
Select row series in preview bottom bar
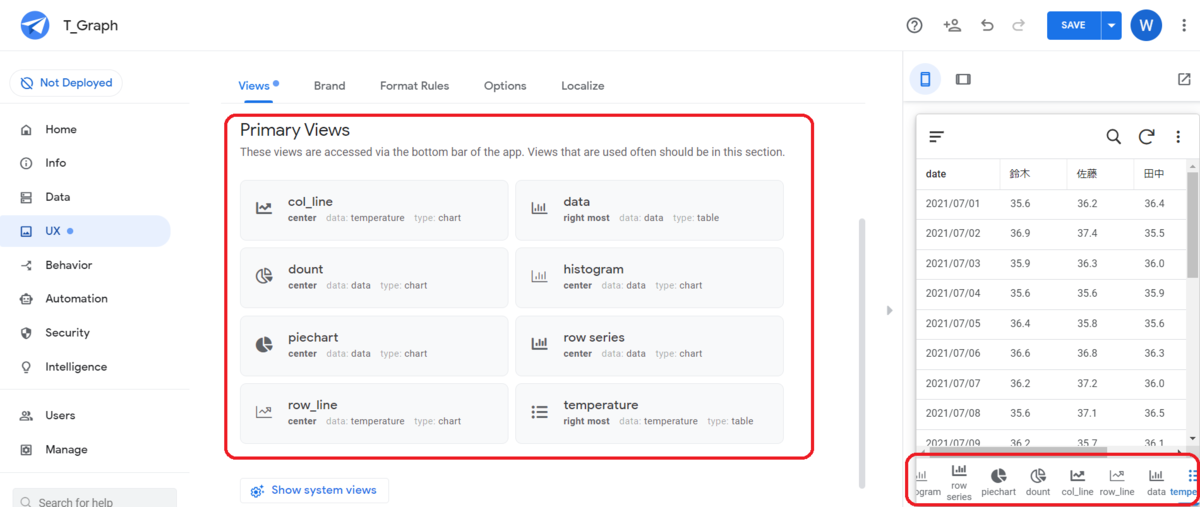coord(959,482)
